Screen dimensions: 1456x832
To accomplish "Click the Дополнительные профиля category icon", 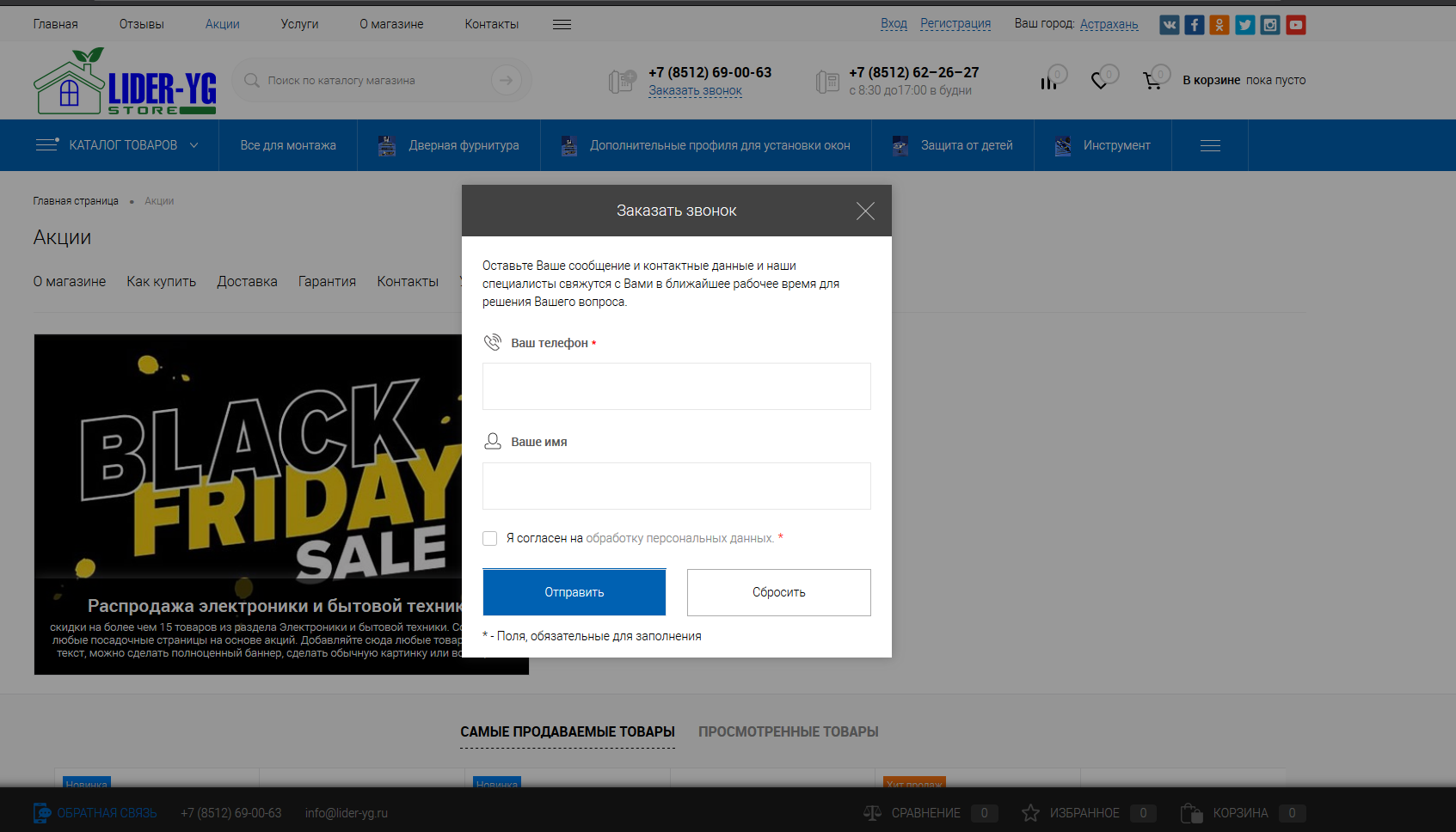I will coord(568,145).
